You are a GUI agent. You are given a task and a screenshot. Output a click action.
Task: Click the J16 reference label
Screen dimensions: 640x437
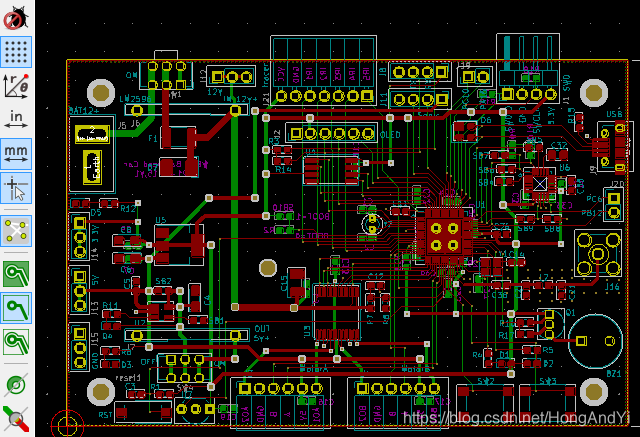pyautogui.click(x=612, y=287)
